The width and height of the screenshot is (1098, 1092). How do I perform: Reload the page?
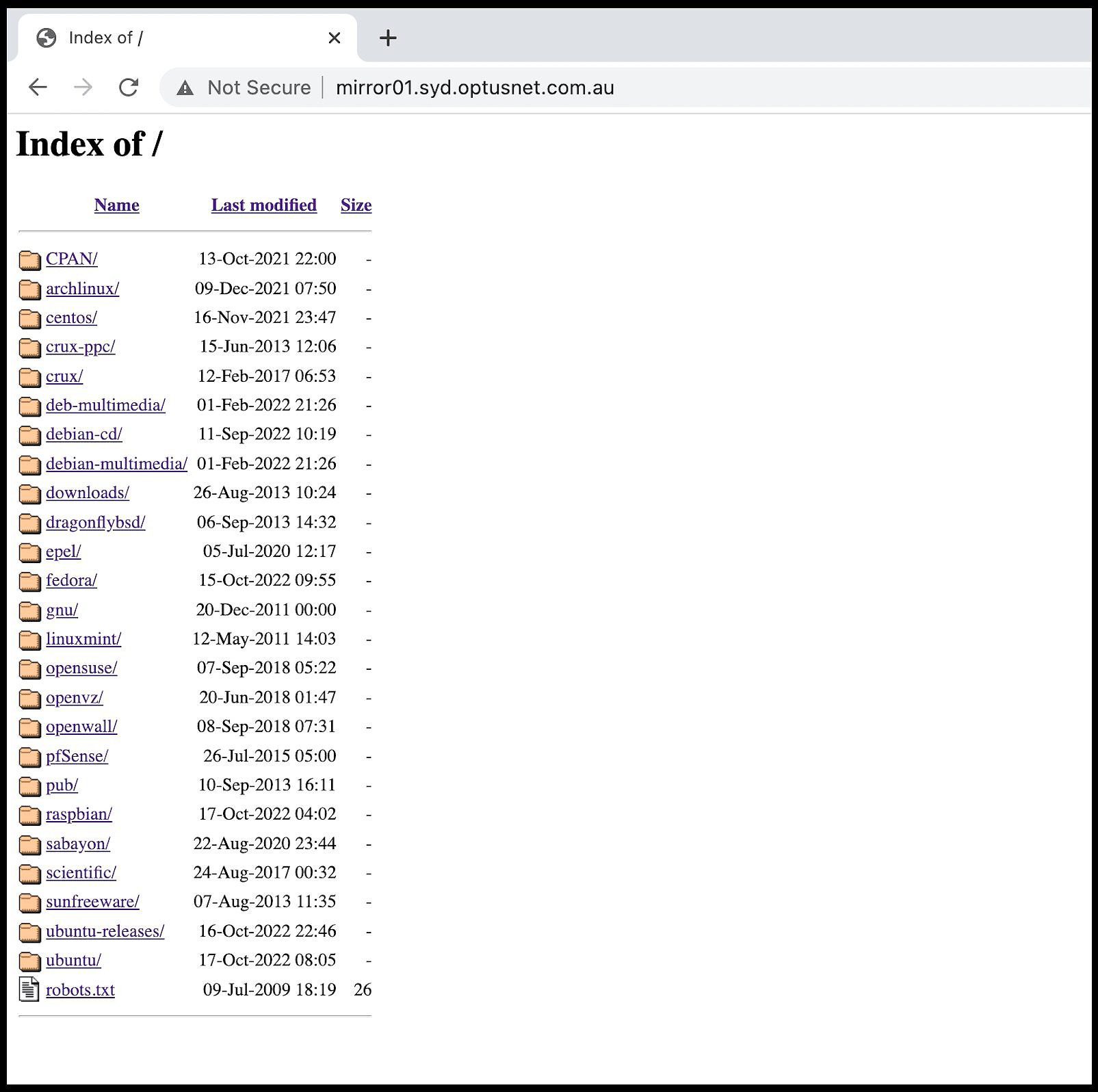[x=129, y=88]
